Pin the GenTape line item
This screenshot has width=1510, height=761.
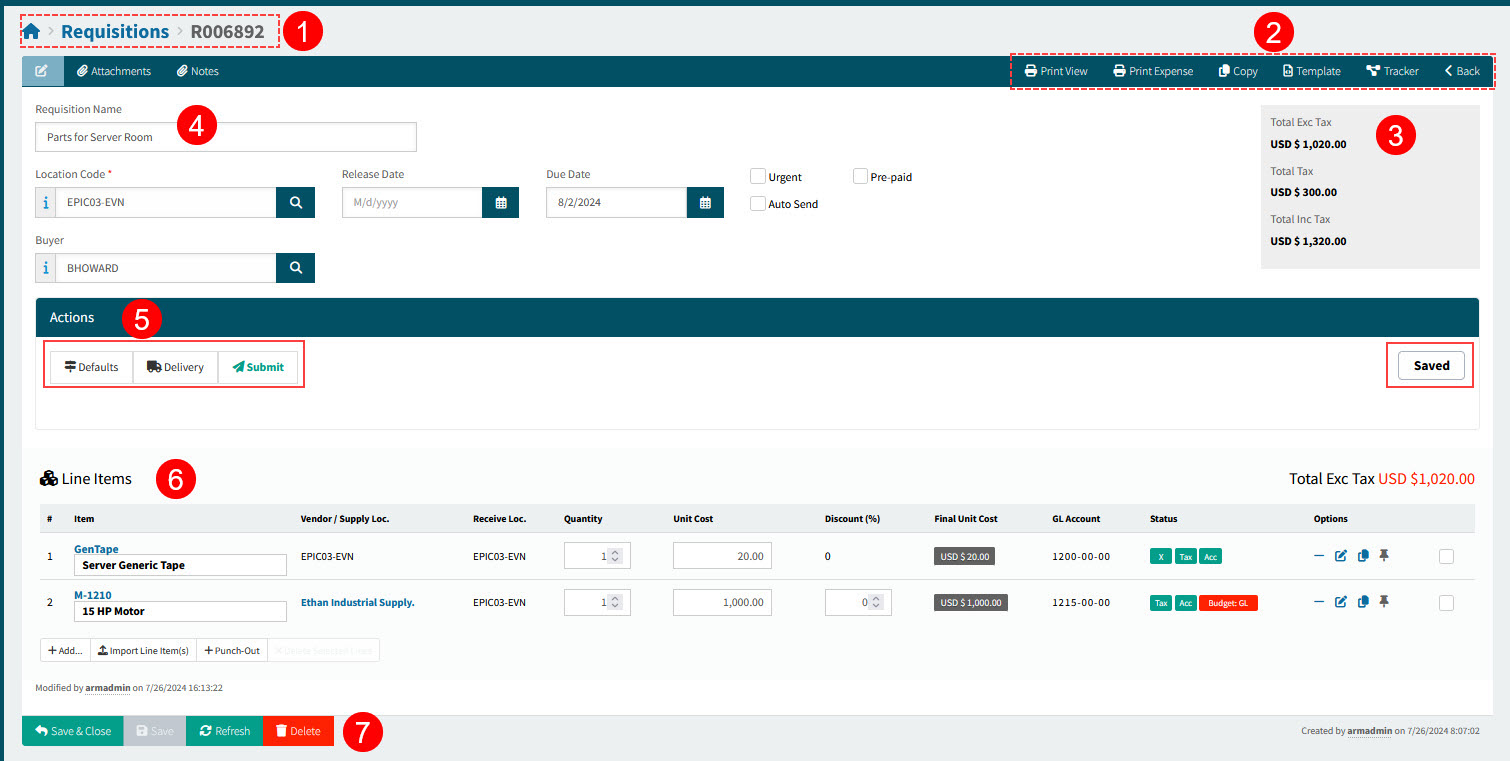click(x=1385, y=556)
